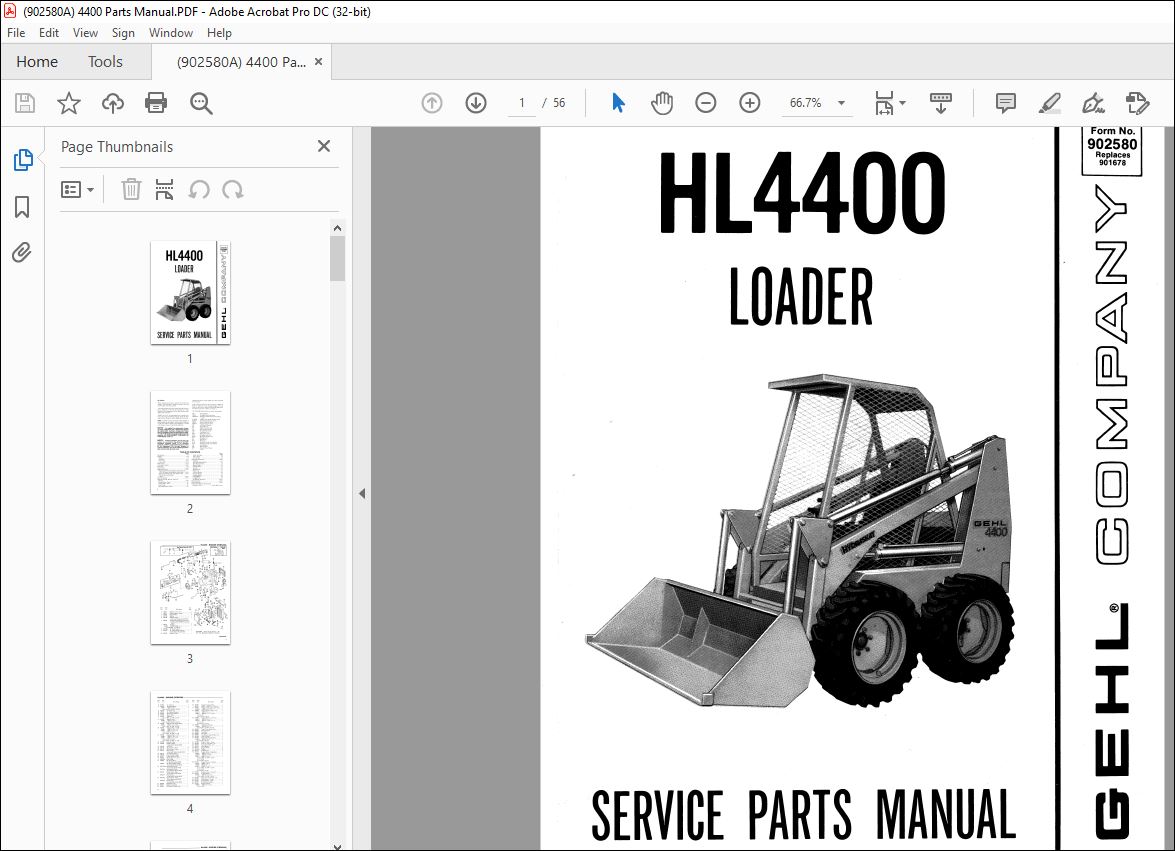
Task: Add the file to starred favorites
Action: [x=69, y=103]
